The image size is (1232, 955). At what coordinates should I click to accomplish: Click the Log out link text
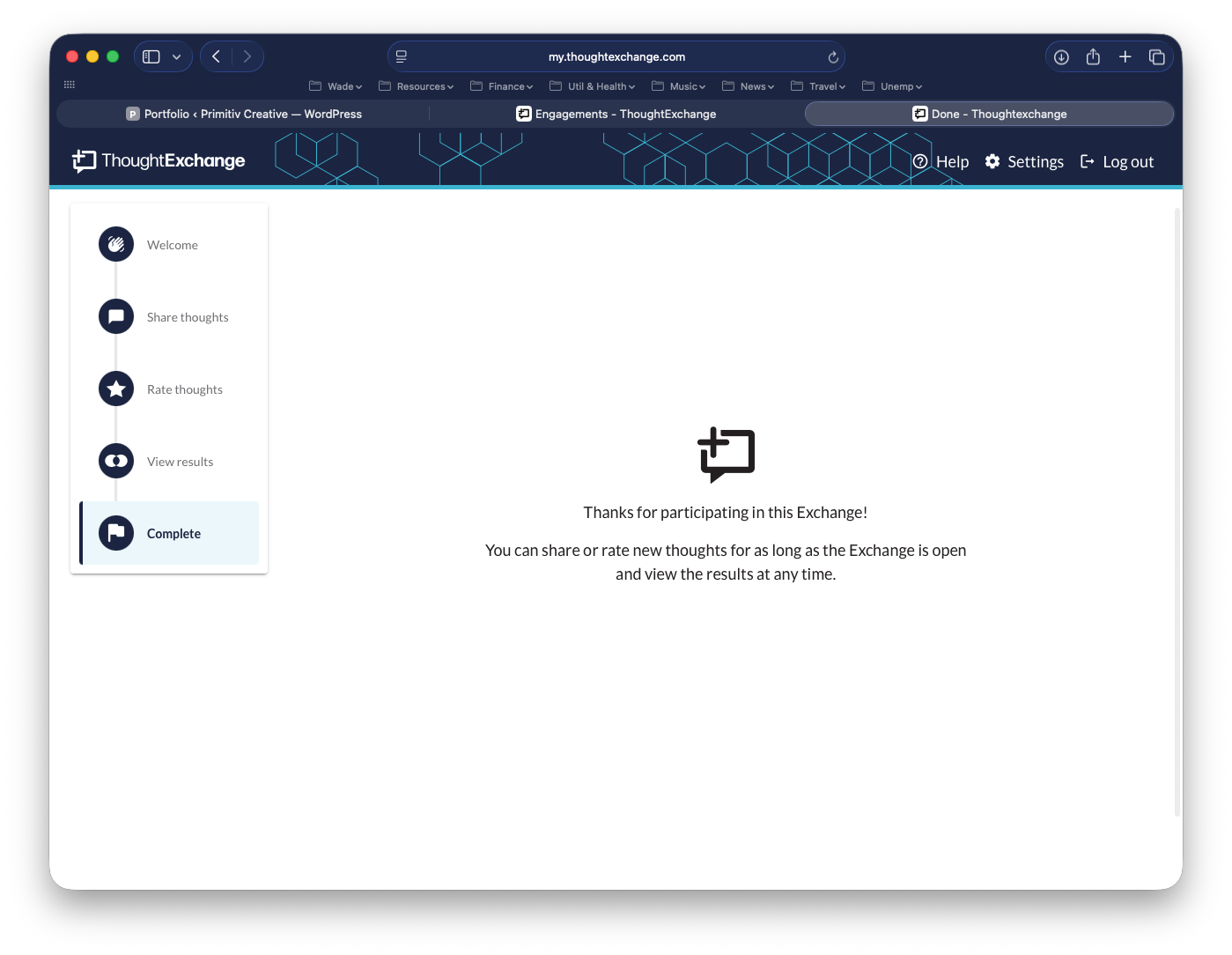point(1128,161)
